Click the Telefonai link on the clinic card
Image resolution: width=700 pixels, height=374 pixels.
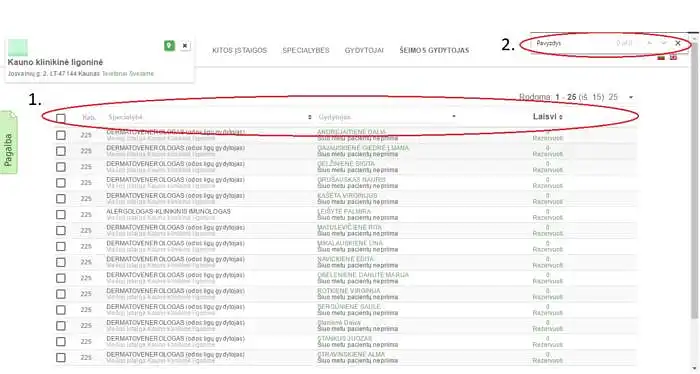pos(115,74)
